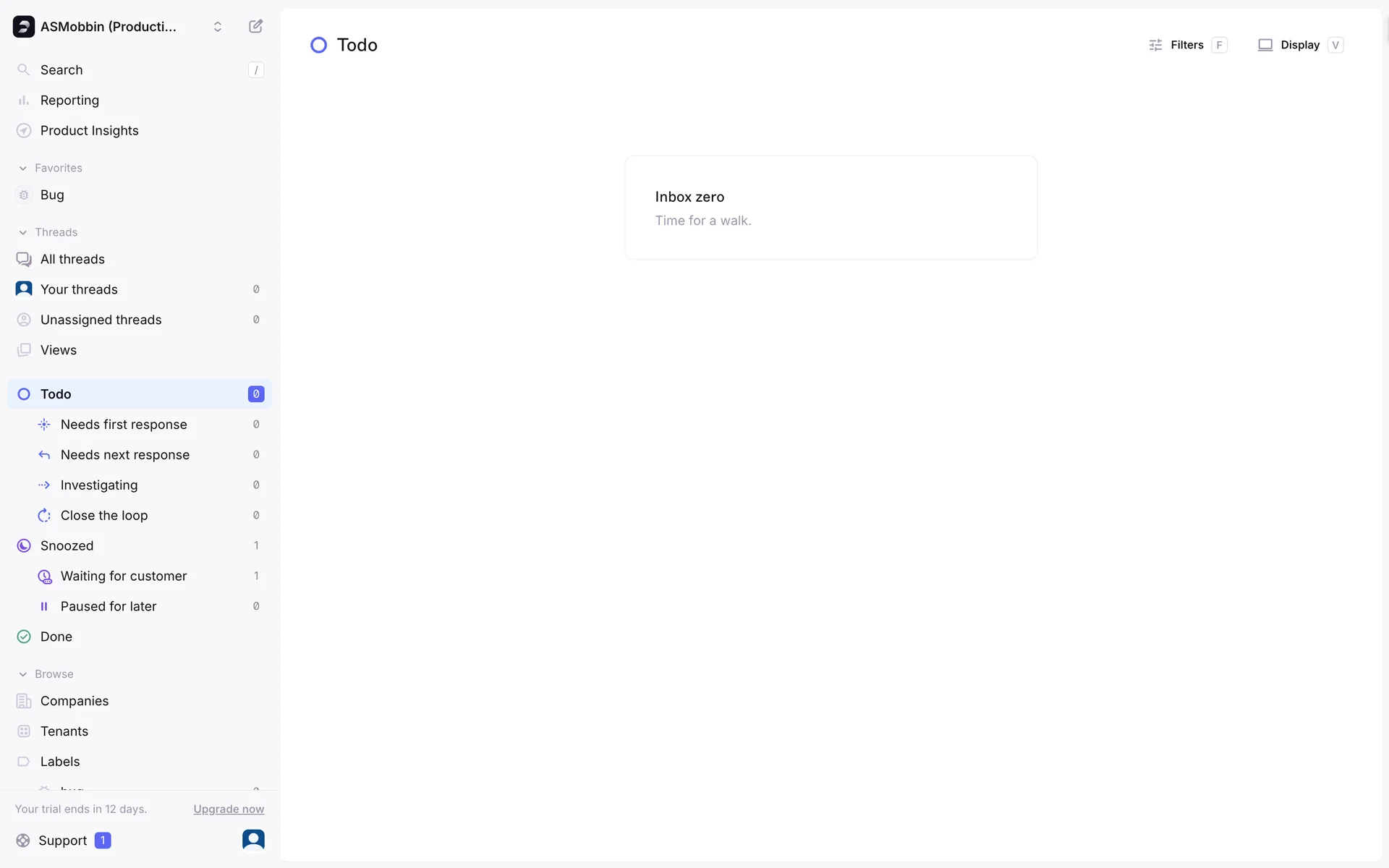Click the Snoozed moon icon

coord(24,546)
